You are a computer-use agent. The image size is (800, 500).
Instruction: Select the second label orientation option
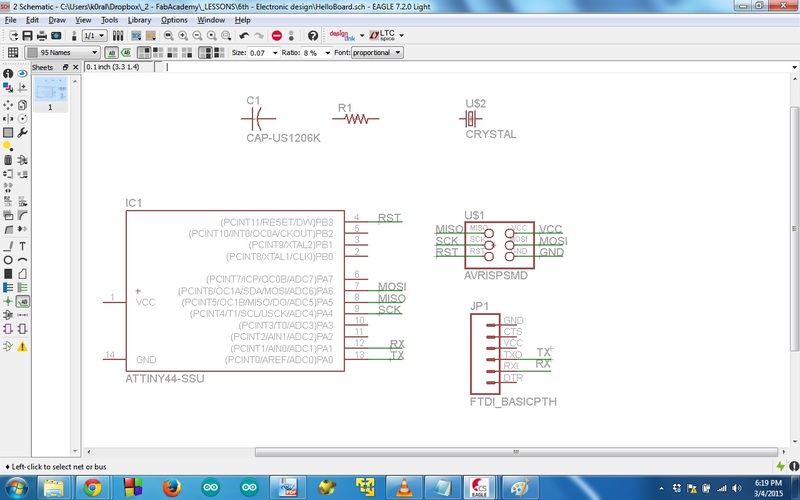pos(158,53)
